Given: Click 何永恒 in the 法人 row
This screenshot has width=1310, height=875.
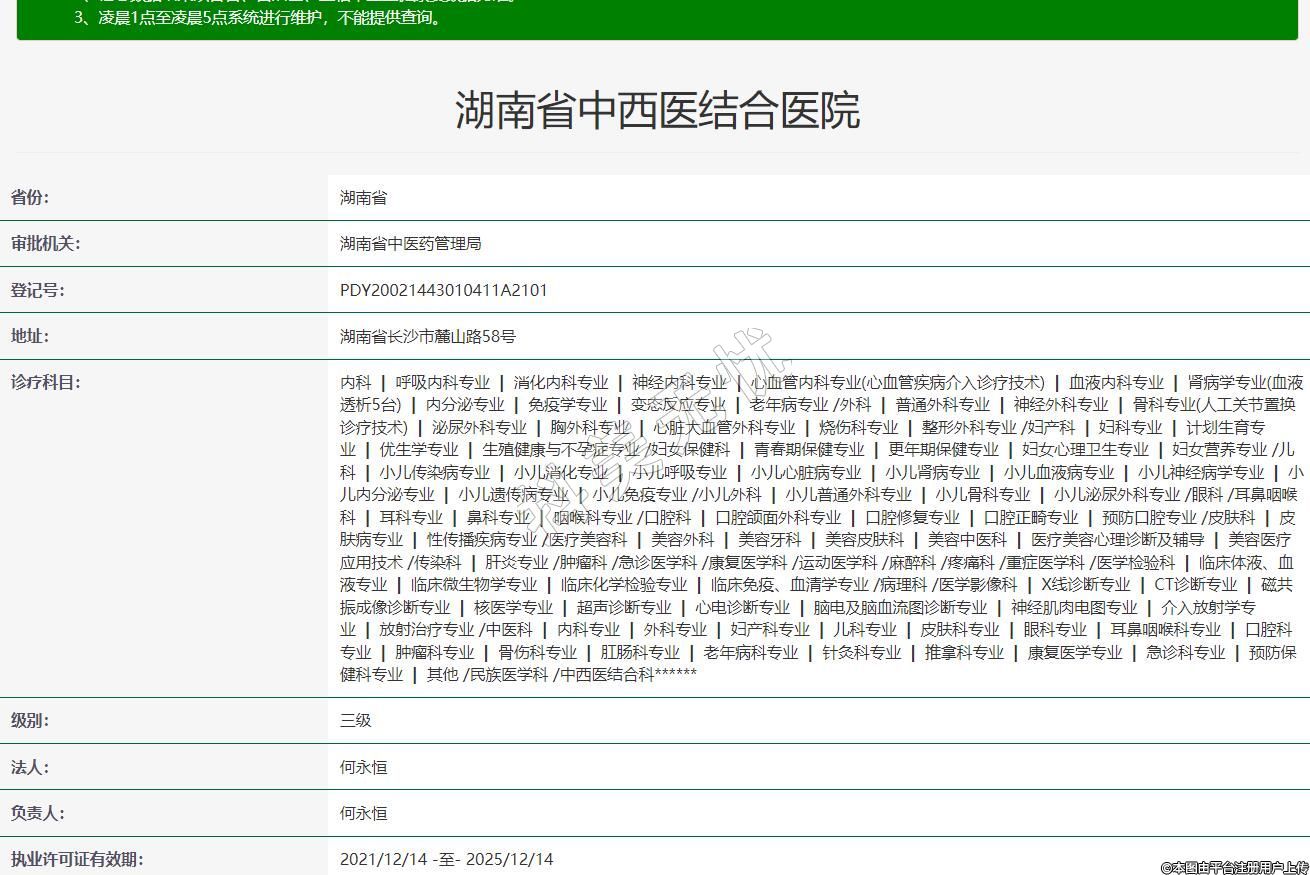Looking at the screenshot, I should coord(363,767).
